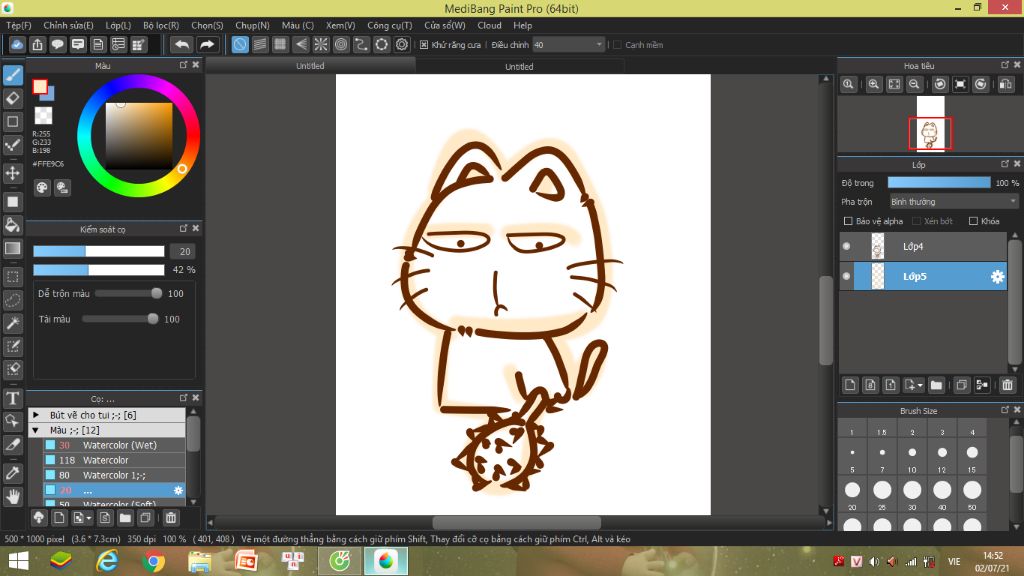Image resolution: width=1024 pixels, height=576 pixels.
Task: Select the Gradient tool
Action: point(13,248)
